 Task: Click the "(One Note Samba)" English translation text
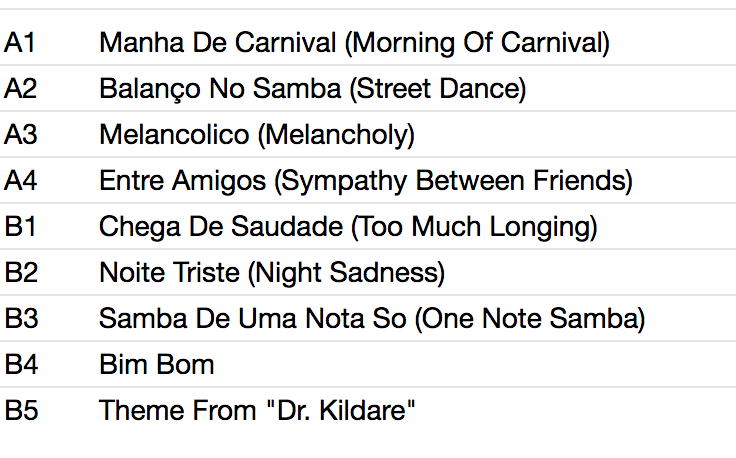click(530, 319)
